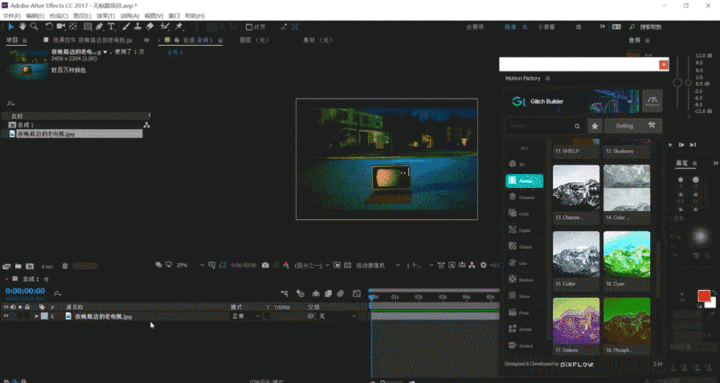Open the 正常 blend mode dropdown
720x383 pixels.
(246, 316)
